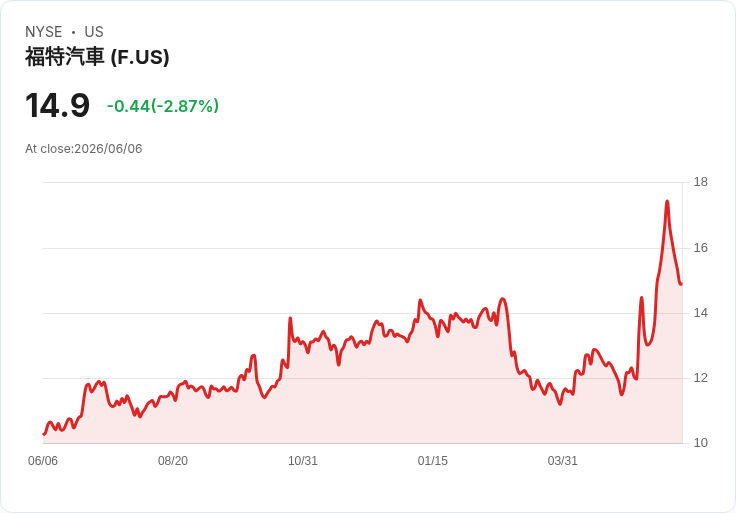Click the sharp spike above 10/31 label

pyautogui.click(x=290, y=318)
